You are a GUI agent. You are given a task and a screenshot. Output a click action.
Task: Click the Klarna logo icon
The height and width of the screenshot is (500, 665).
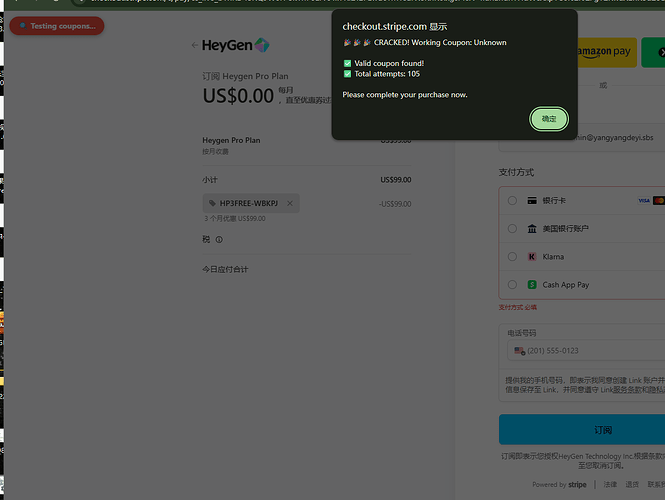pos(532,257)
